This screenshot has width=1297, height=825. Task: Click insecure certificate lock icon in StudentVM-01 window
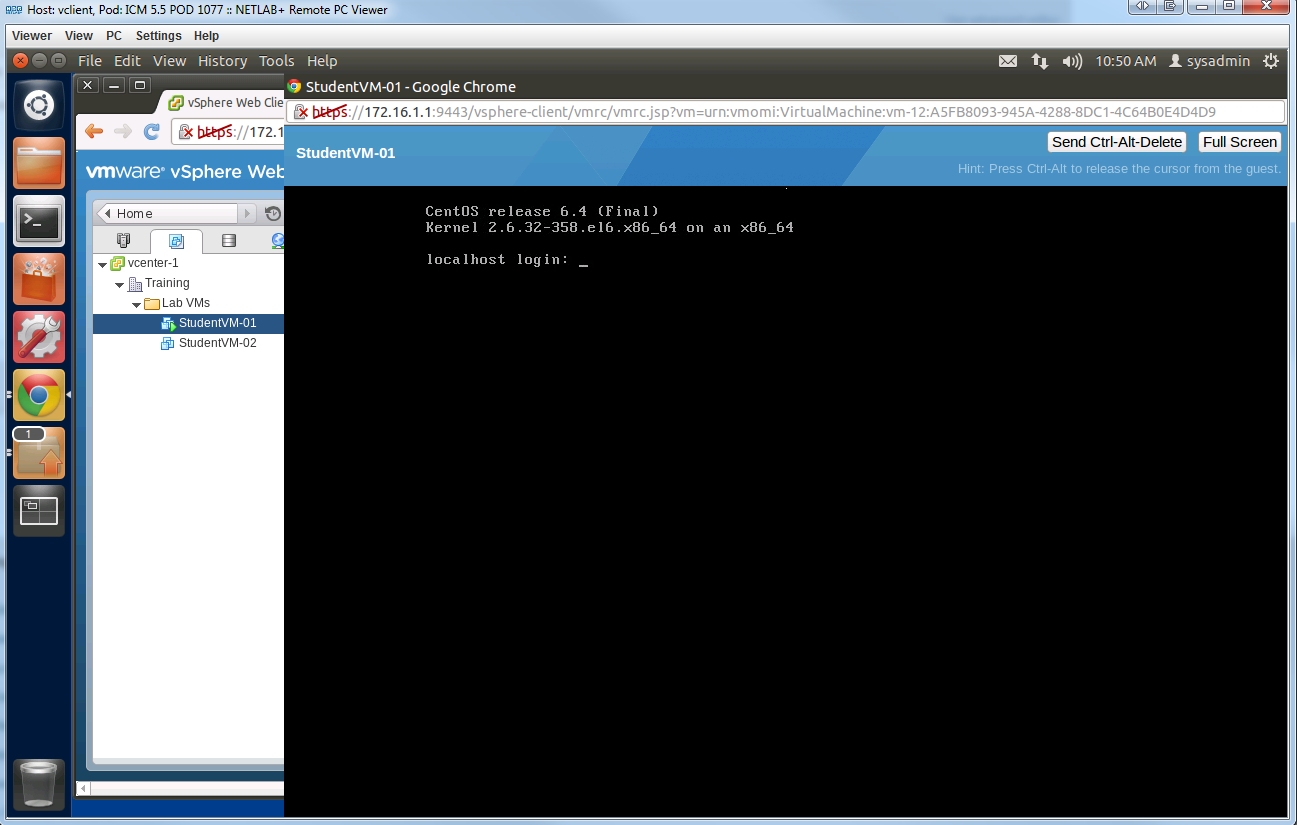[x=300, y=112]
